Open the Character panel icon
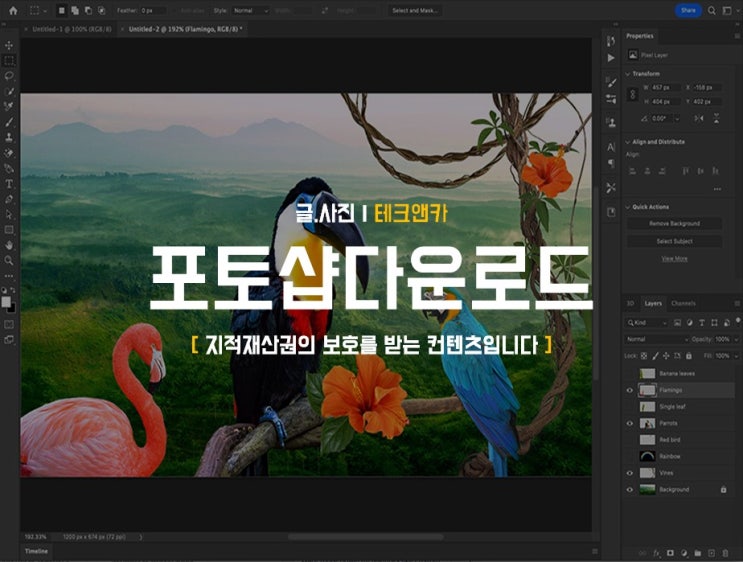Viewport: 743px width, 562px height. (611, 147)
